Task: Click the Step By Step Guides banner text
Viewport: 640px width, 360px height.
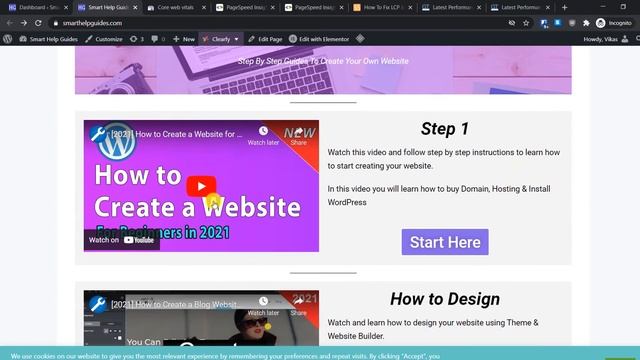Action: coord(323,61)
